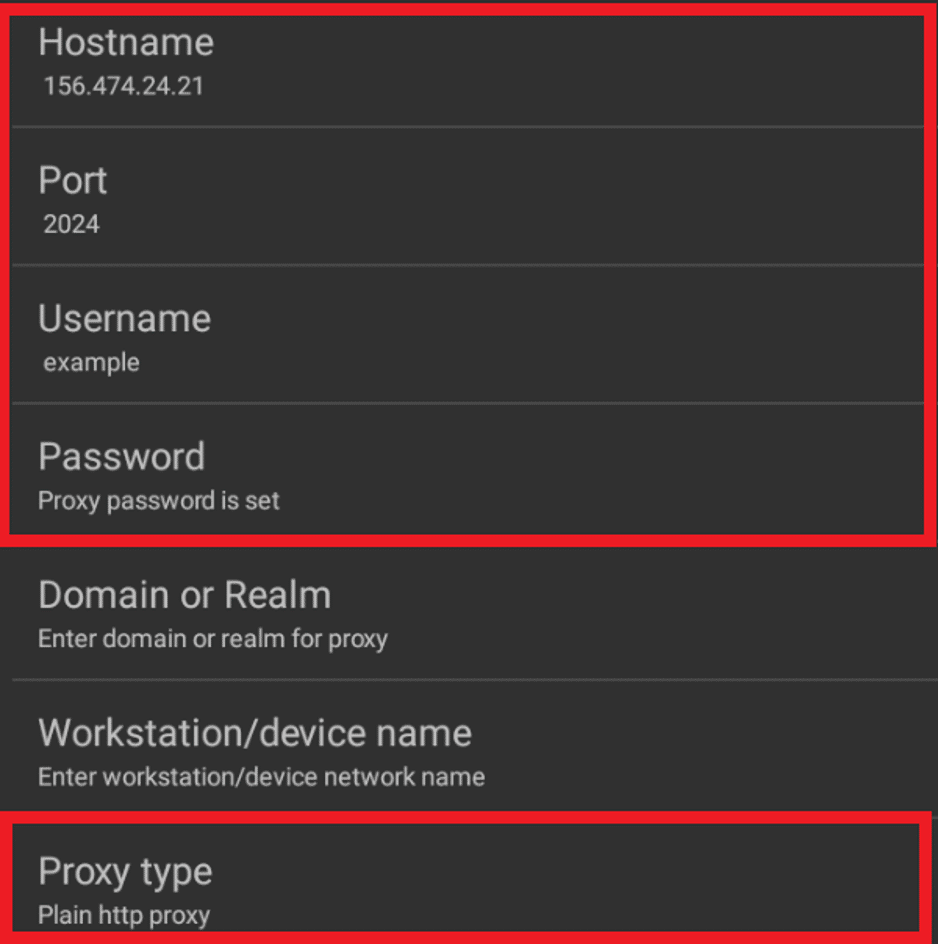Select the Domain or Realm row
Screen dimensions: 939x945
click(x=470, y=612)
